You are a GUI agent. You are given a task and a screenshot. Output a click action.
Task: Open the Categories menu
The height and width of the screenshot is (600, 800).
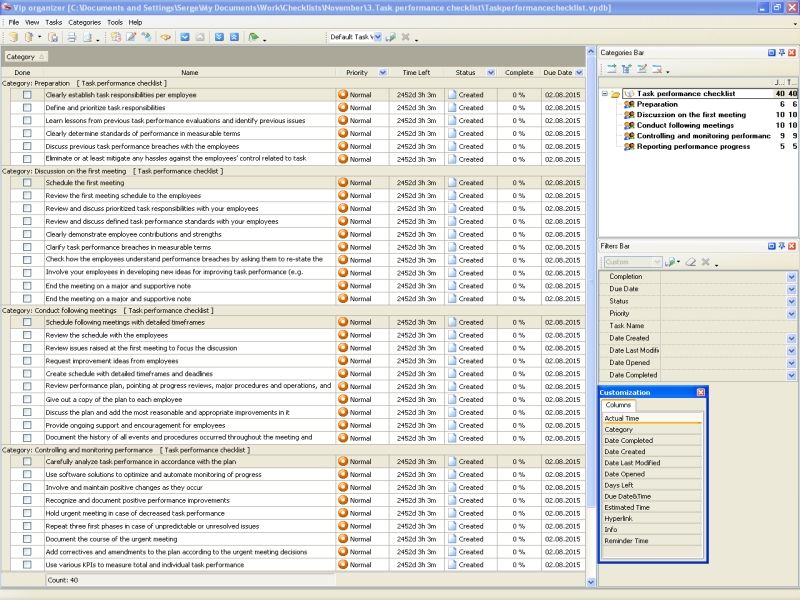(x=84, y=21)
